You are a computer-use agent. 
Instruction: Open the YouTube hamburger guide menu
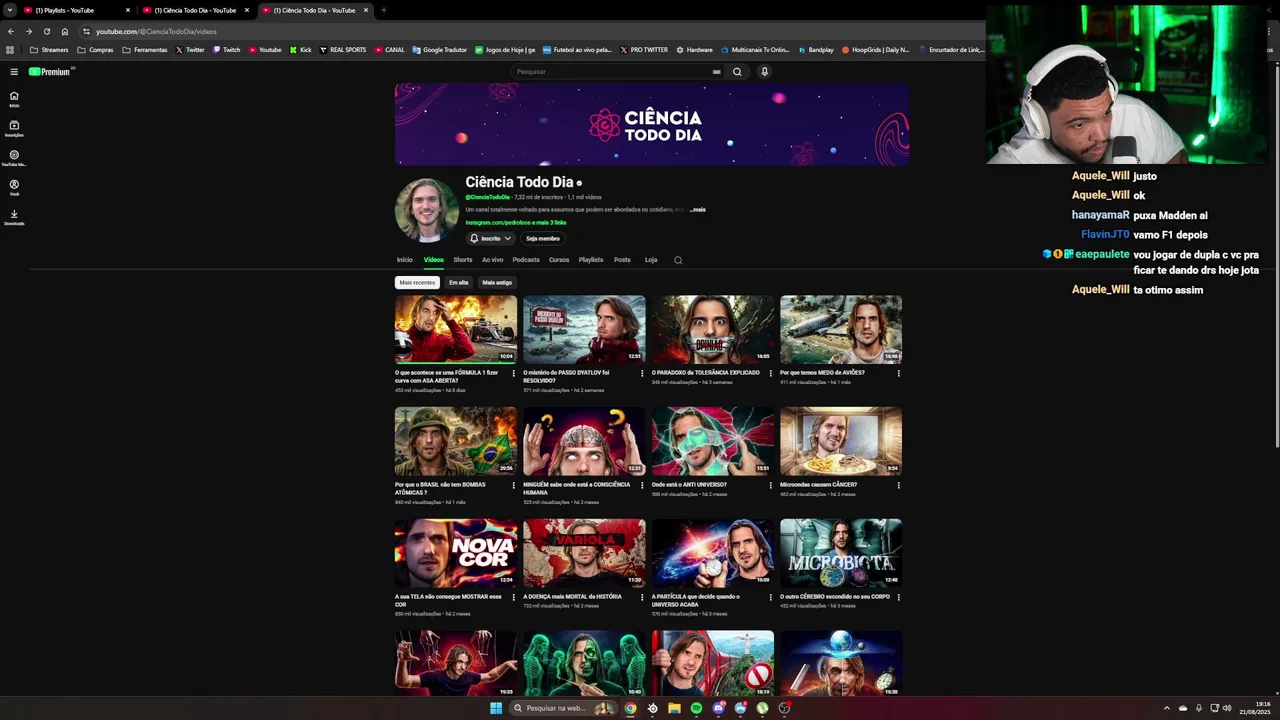(14, 72)
